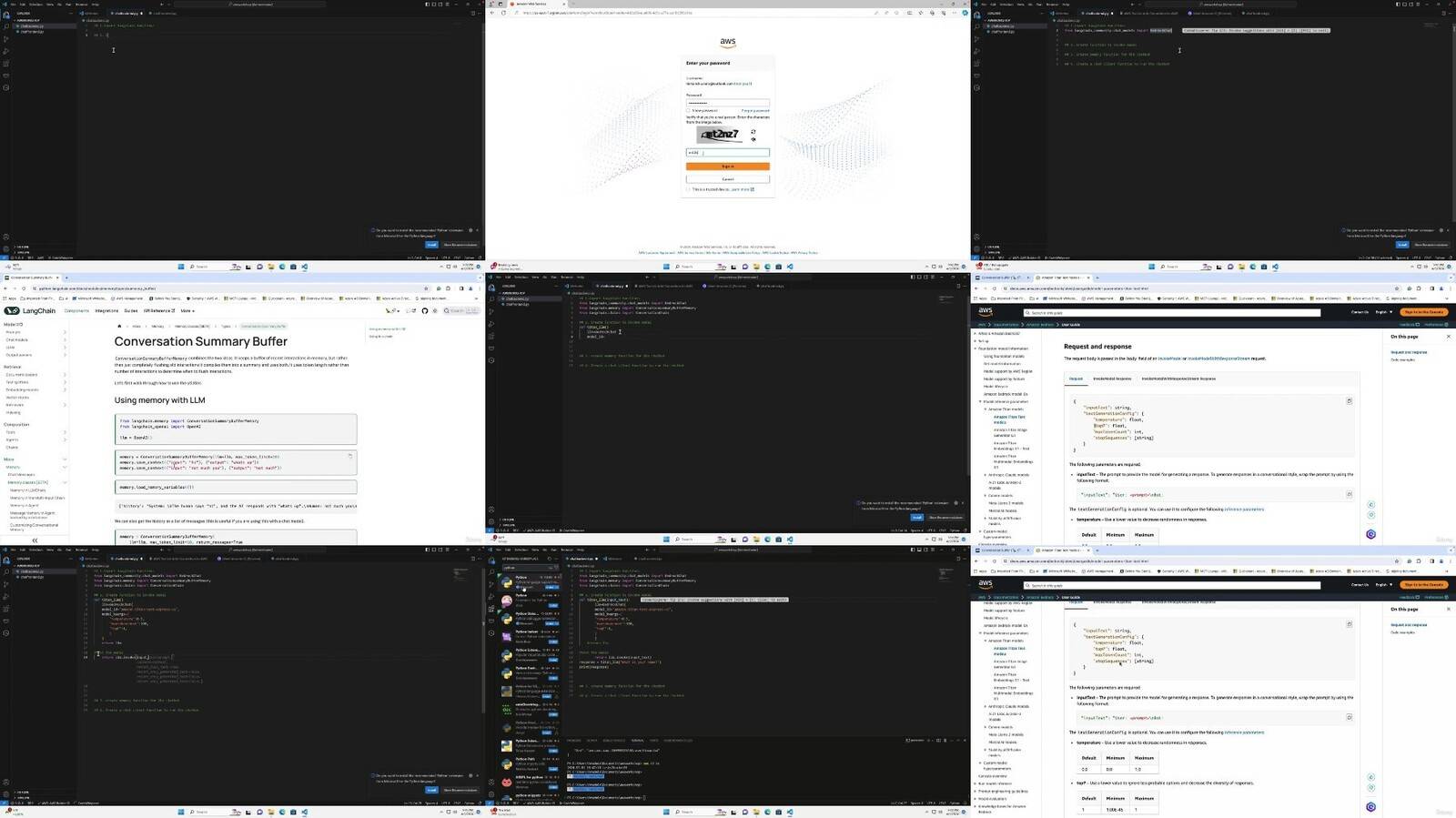Open the InvokeModel link in AWS docs text
The image size is (1456, 818).
[x=1169, y=359]
